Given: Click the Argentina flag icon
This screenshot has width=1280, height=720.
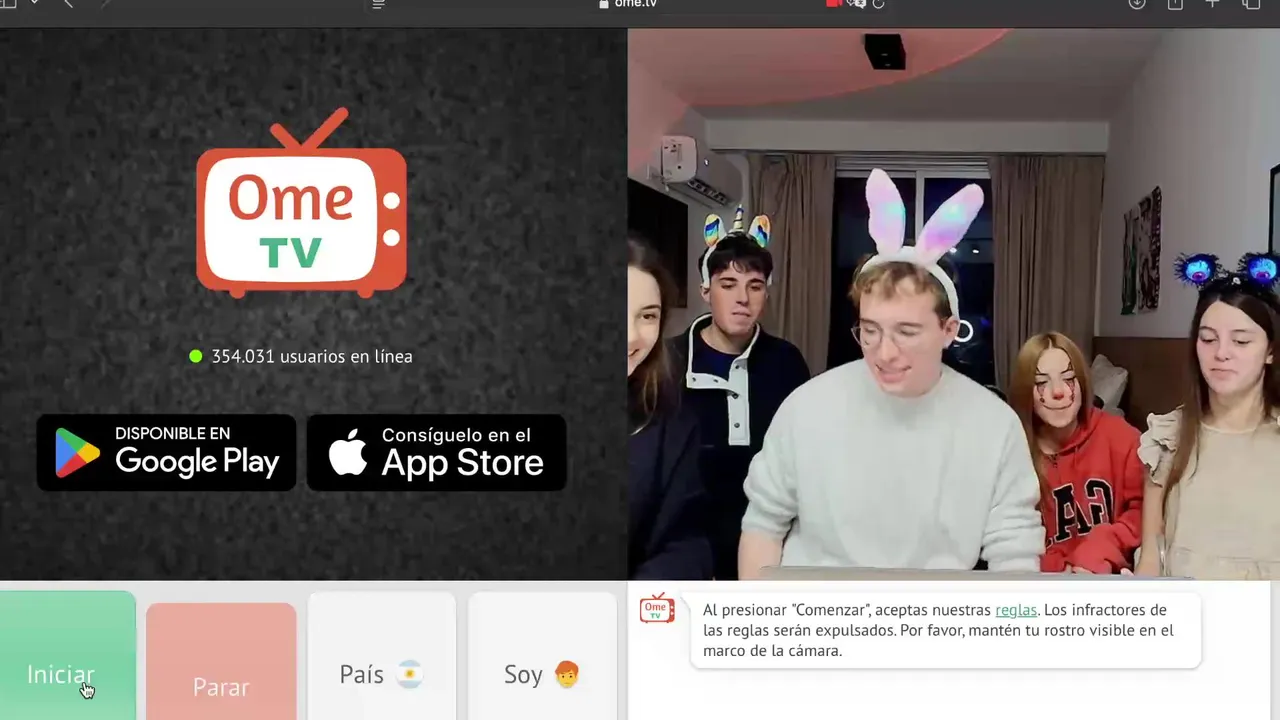Looking at the screenshot, I should (x=409, y=675).
